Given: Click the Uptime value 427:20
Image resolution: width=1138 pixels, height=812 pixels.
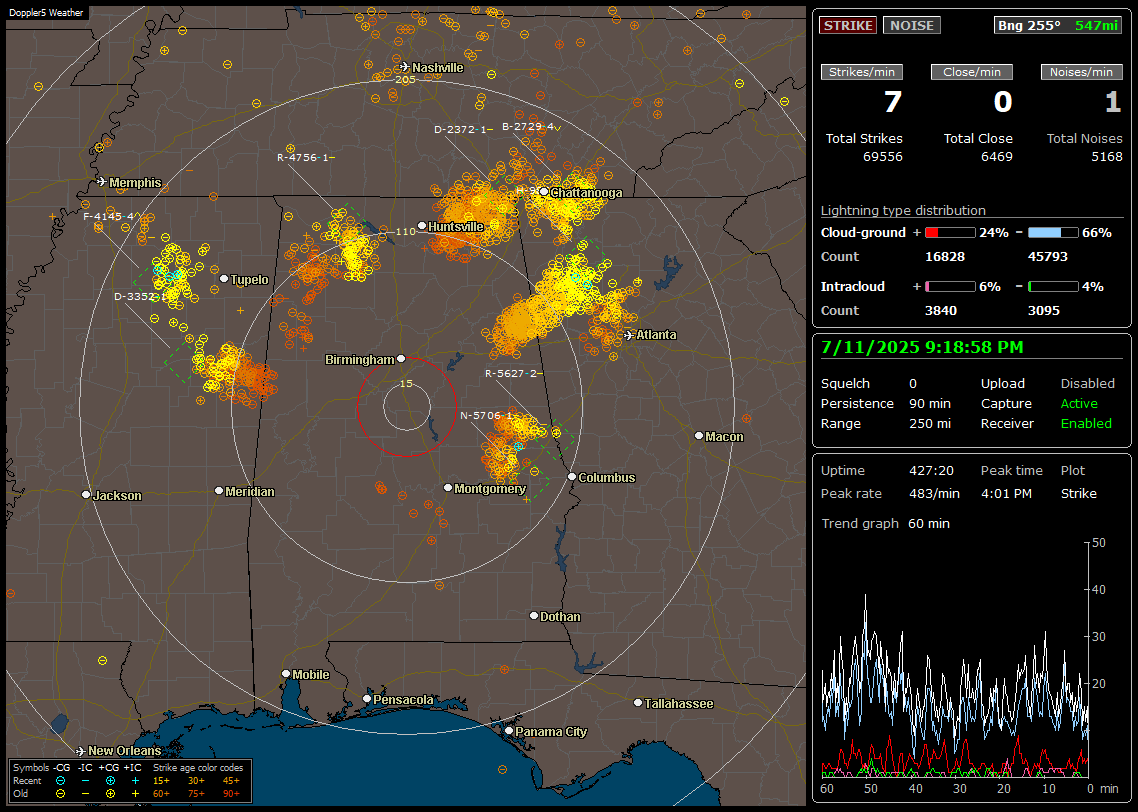Looking at the screenshot, I should [931, 470].
